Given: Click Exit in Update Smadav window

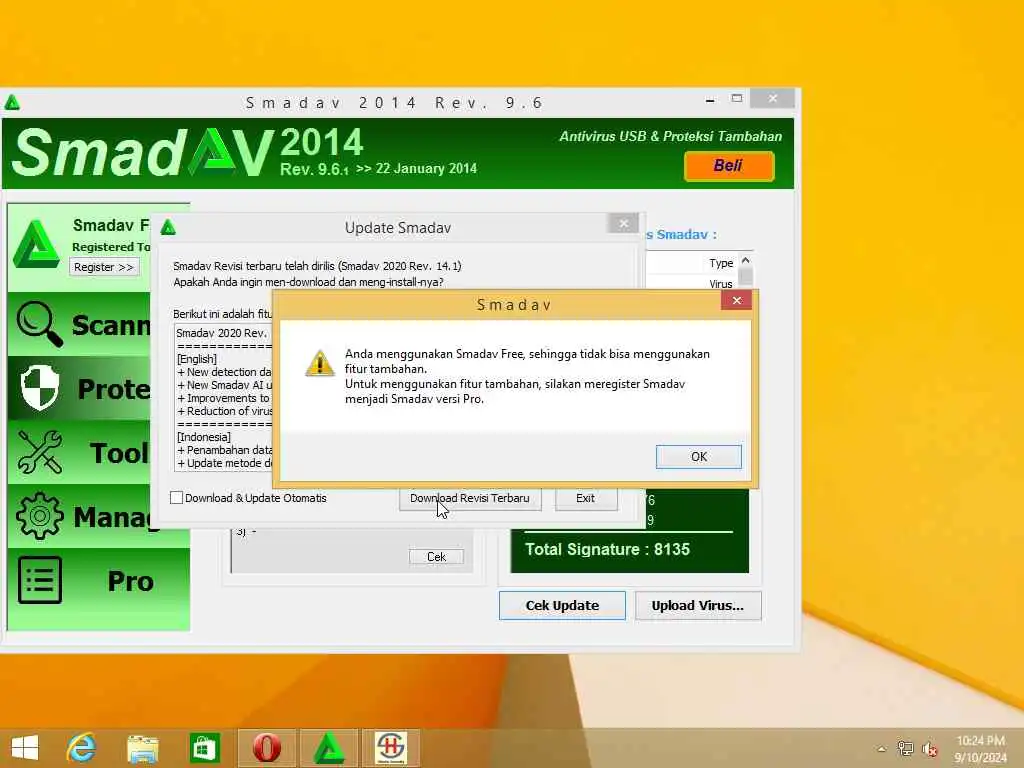Looking at the screenshot, I should click(x=586, y=498).
